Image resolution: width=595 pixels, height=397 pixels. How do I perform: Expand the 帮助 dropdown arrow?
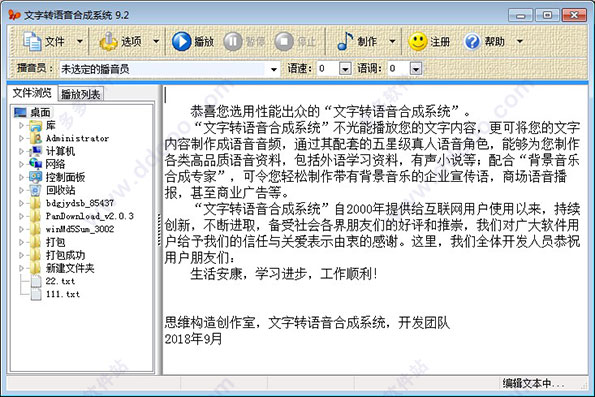[x=520, y=41]
